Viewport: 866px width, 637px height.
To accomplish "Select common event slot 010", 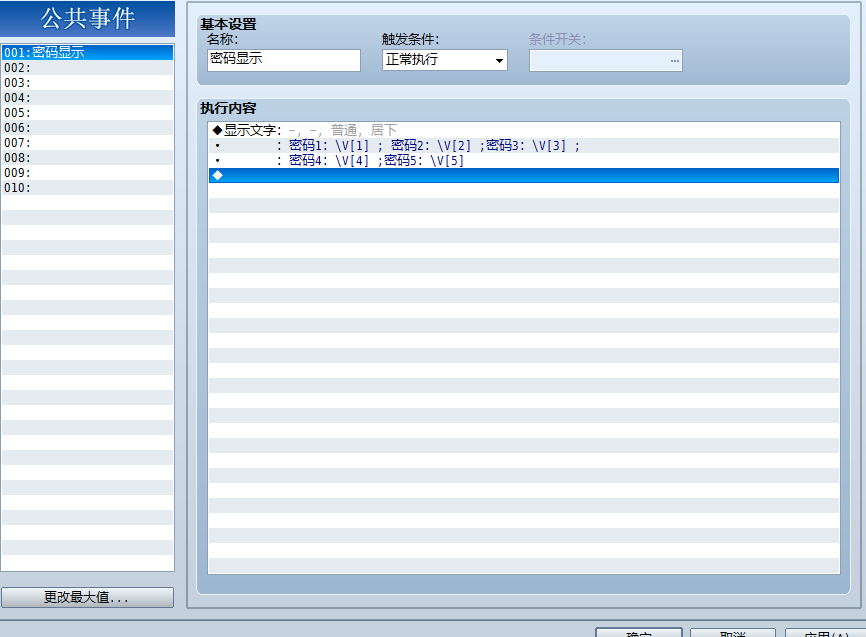I will click(x=87, y=187).
